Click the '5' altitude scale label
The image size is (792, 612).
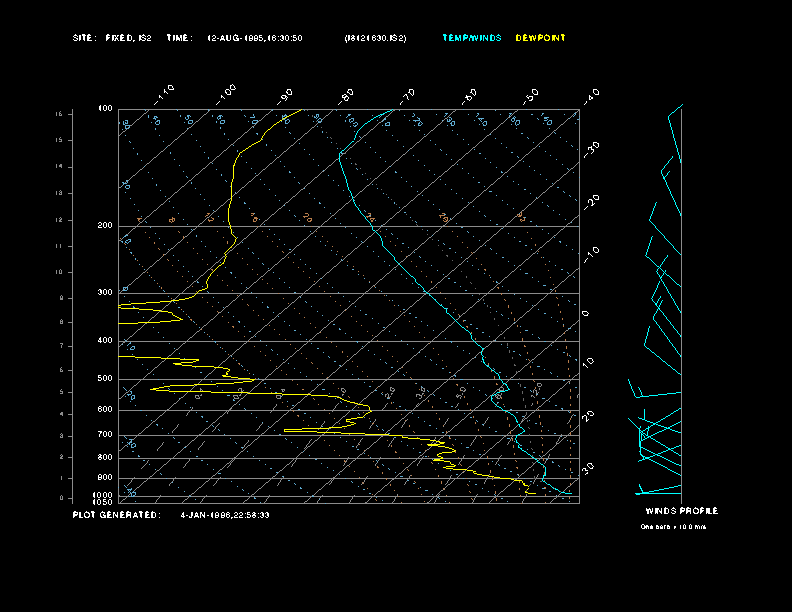click(62, 392)
